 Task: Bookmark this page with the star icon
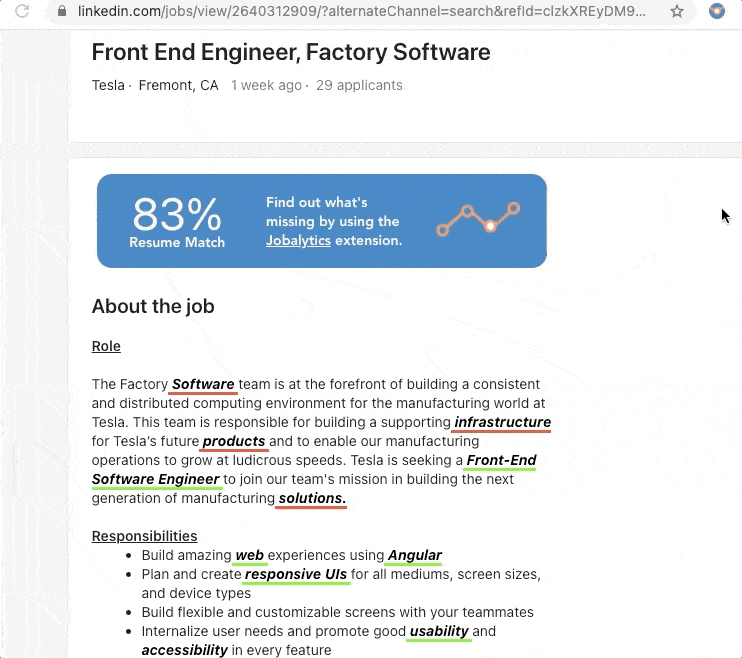677,11
